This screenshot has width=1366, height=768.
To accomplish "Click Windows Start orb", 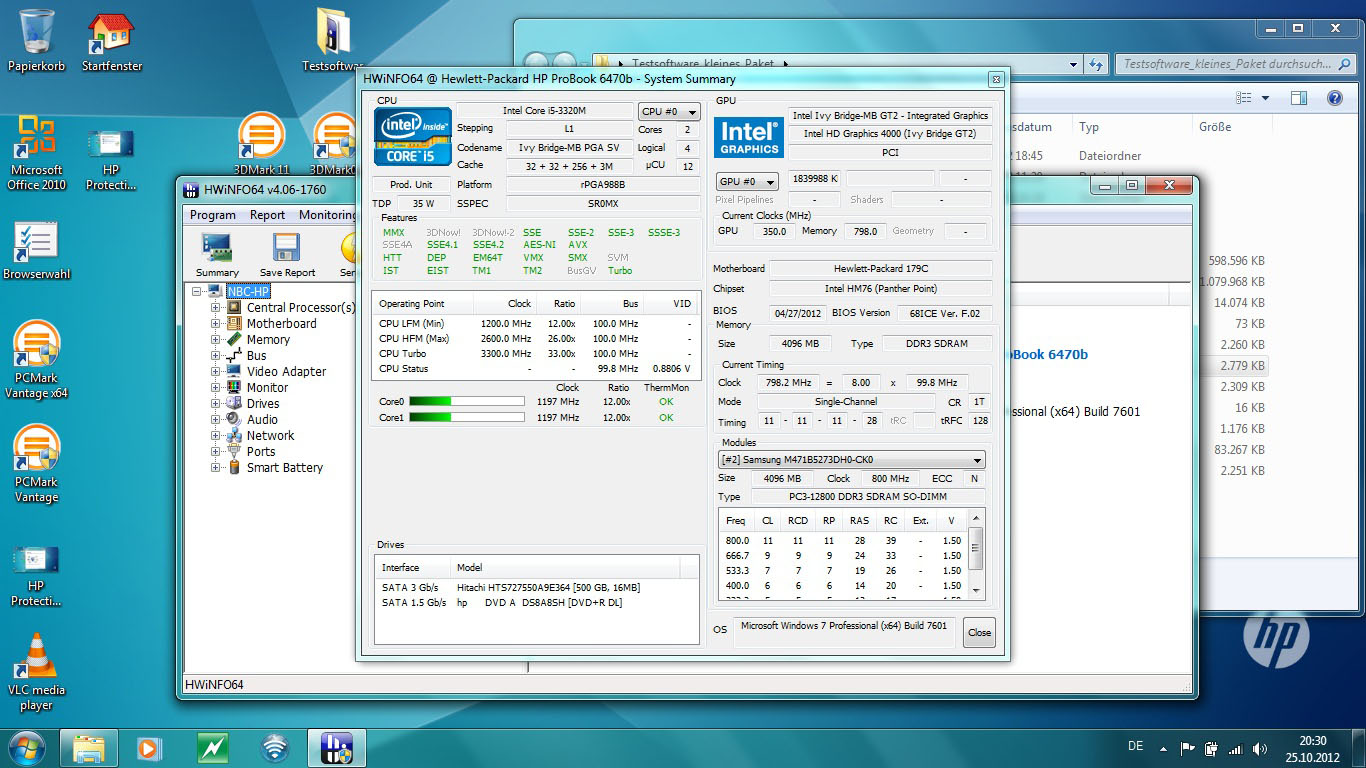I will click(x=27, y=747).
